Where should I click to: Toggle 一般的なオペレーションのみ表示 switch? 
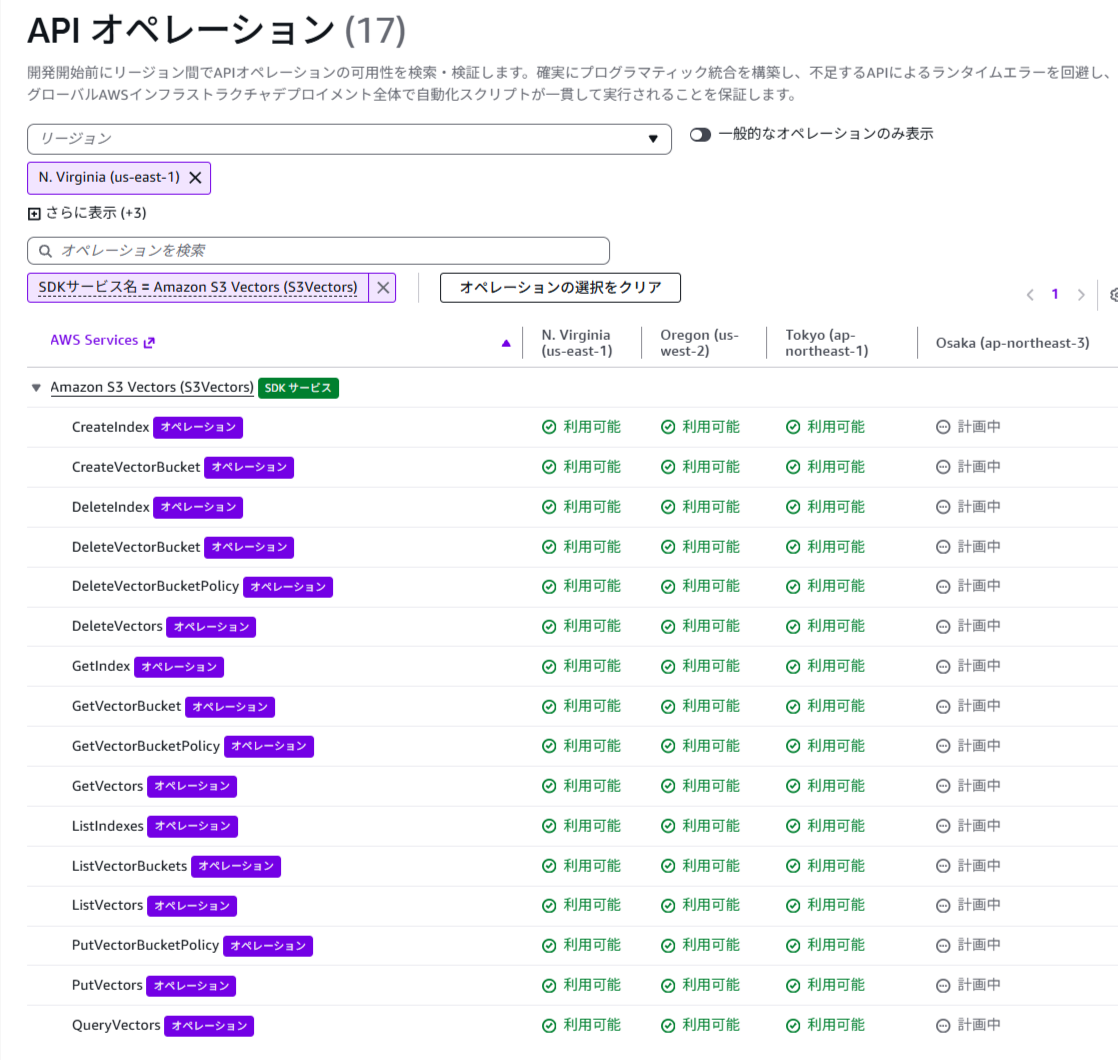coord(700,135)
